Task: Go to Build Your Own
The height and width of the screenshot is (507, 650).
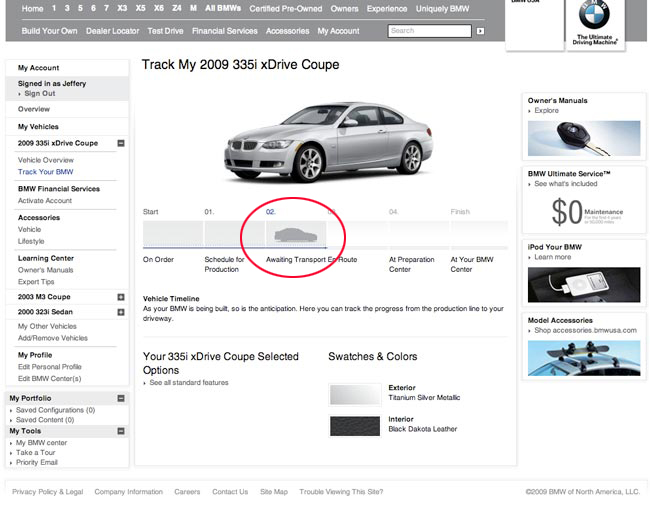Action: (49, 31)
